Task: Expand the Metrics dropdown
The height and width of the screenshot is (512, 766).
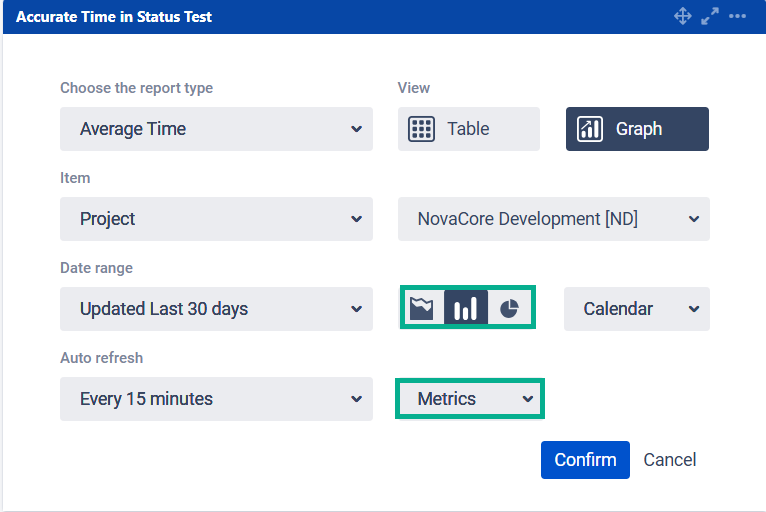Action: [x=469, y=399]
